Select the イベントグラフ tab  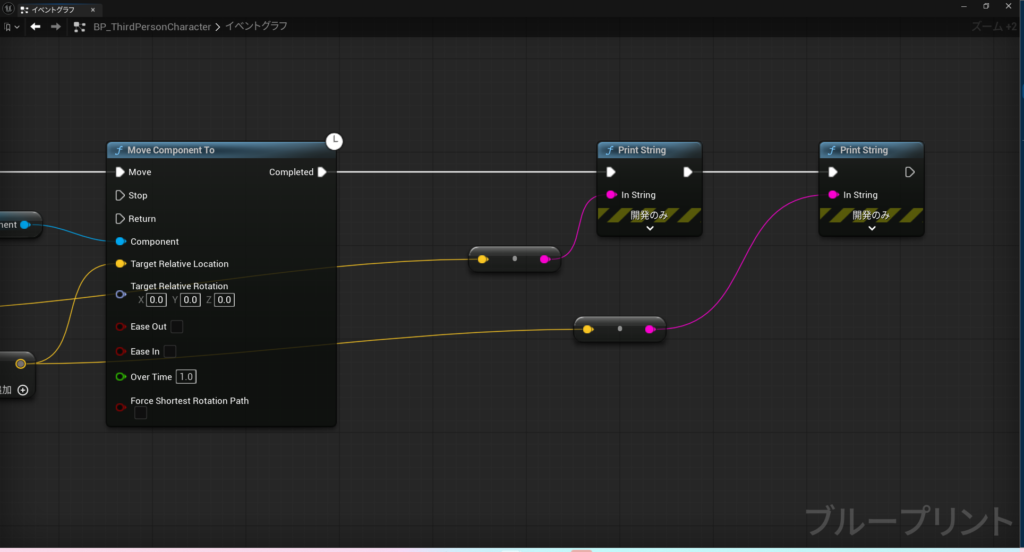click(53, 8)
